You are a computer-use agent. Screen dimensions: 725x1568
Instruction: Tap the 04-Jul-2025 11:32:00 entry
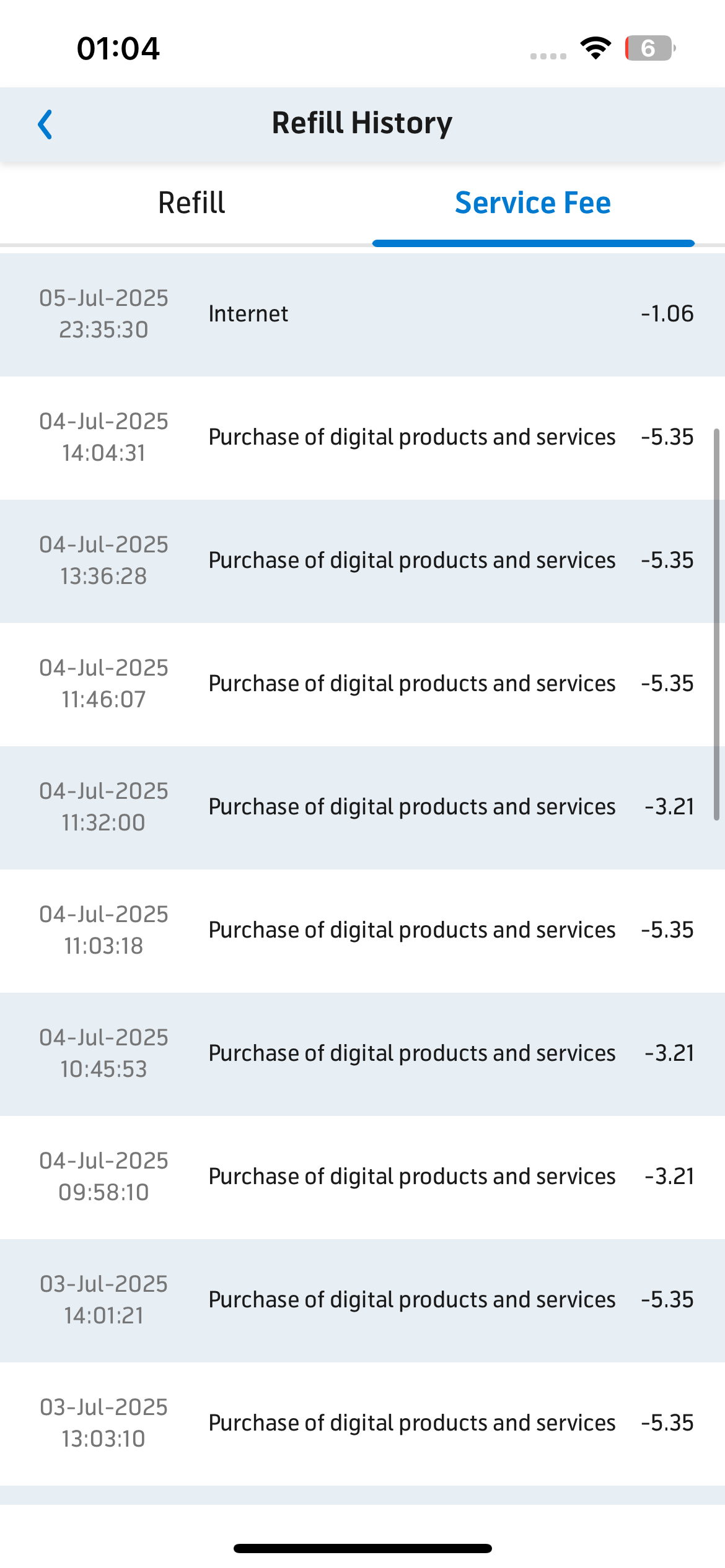coord(362,808)
